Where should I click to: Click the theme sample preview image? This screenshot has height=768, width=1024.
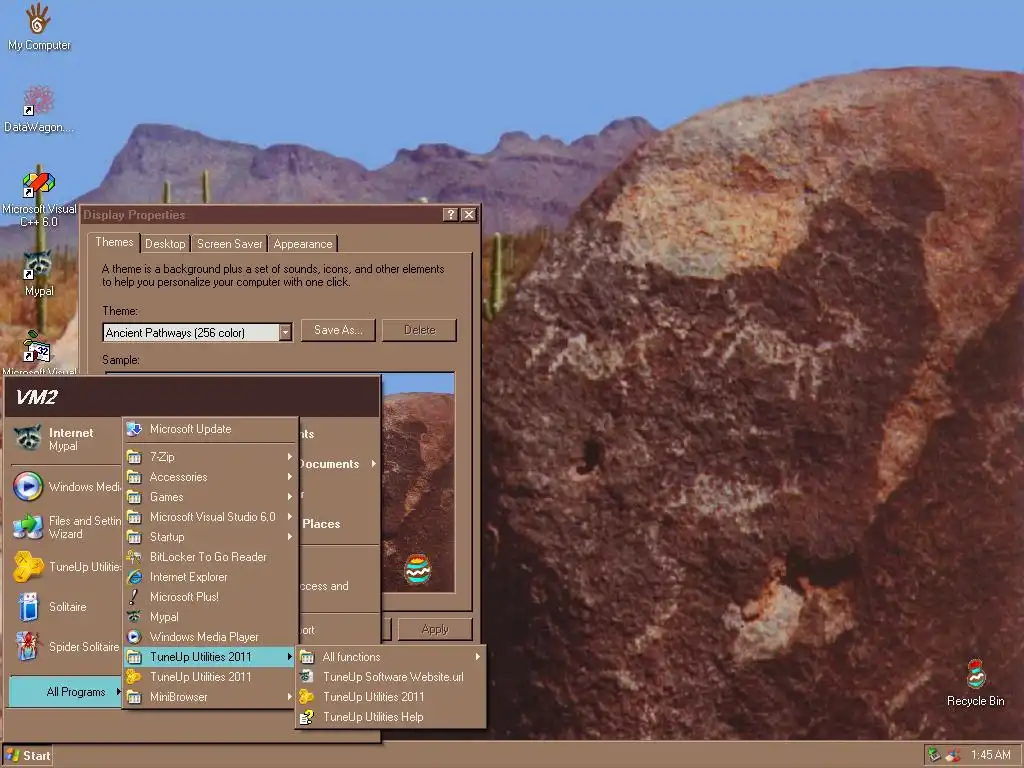418,483
